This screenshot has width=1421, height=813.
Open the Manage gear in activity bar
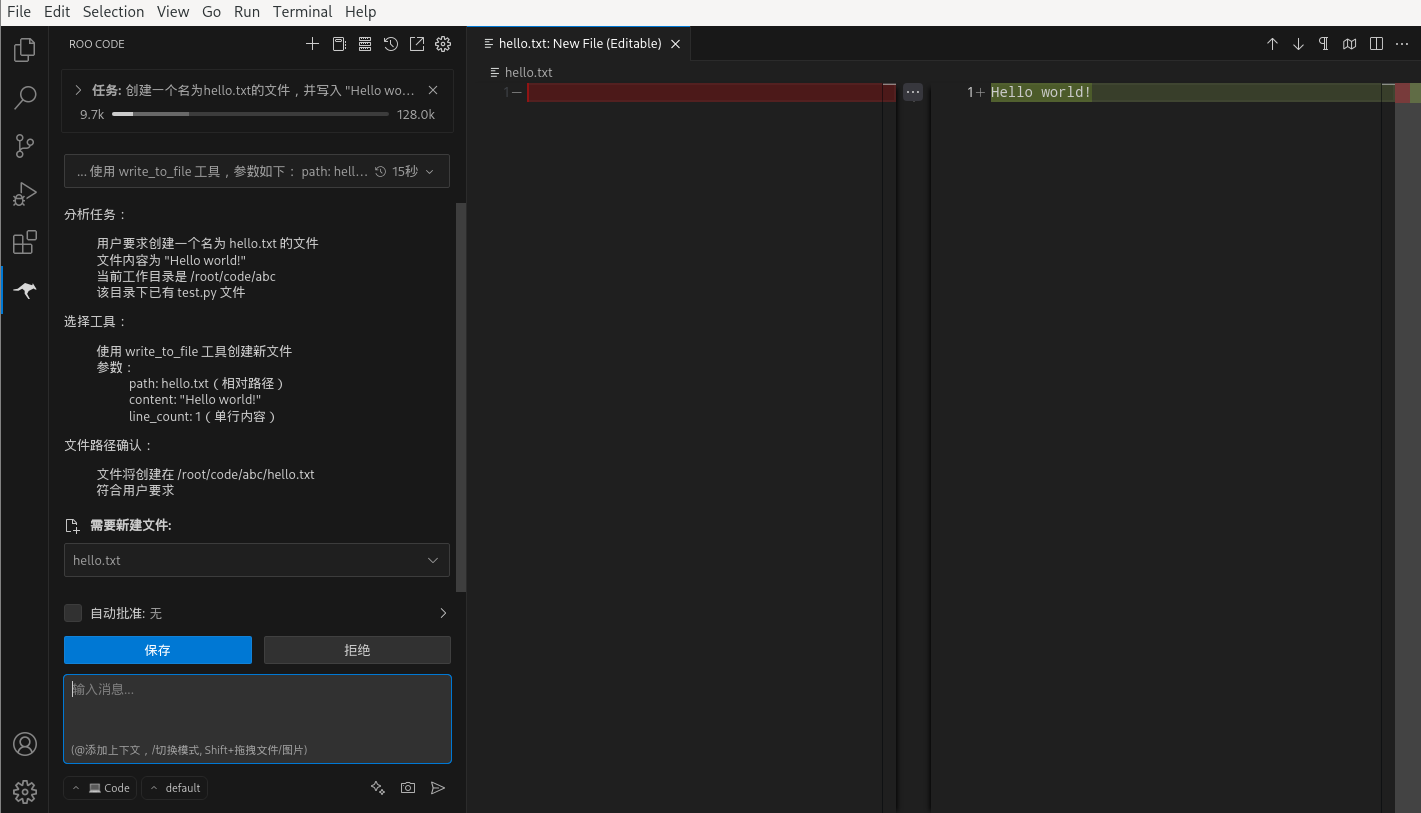(x=25, y=792)
